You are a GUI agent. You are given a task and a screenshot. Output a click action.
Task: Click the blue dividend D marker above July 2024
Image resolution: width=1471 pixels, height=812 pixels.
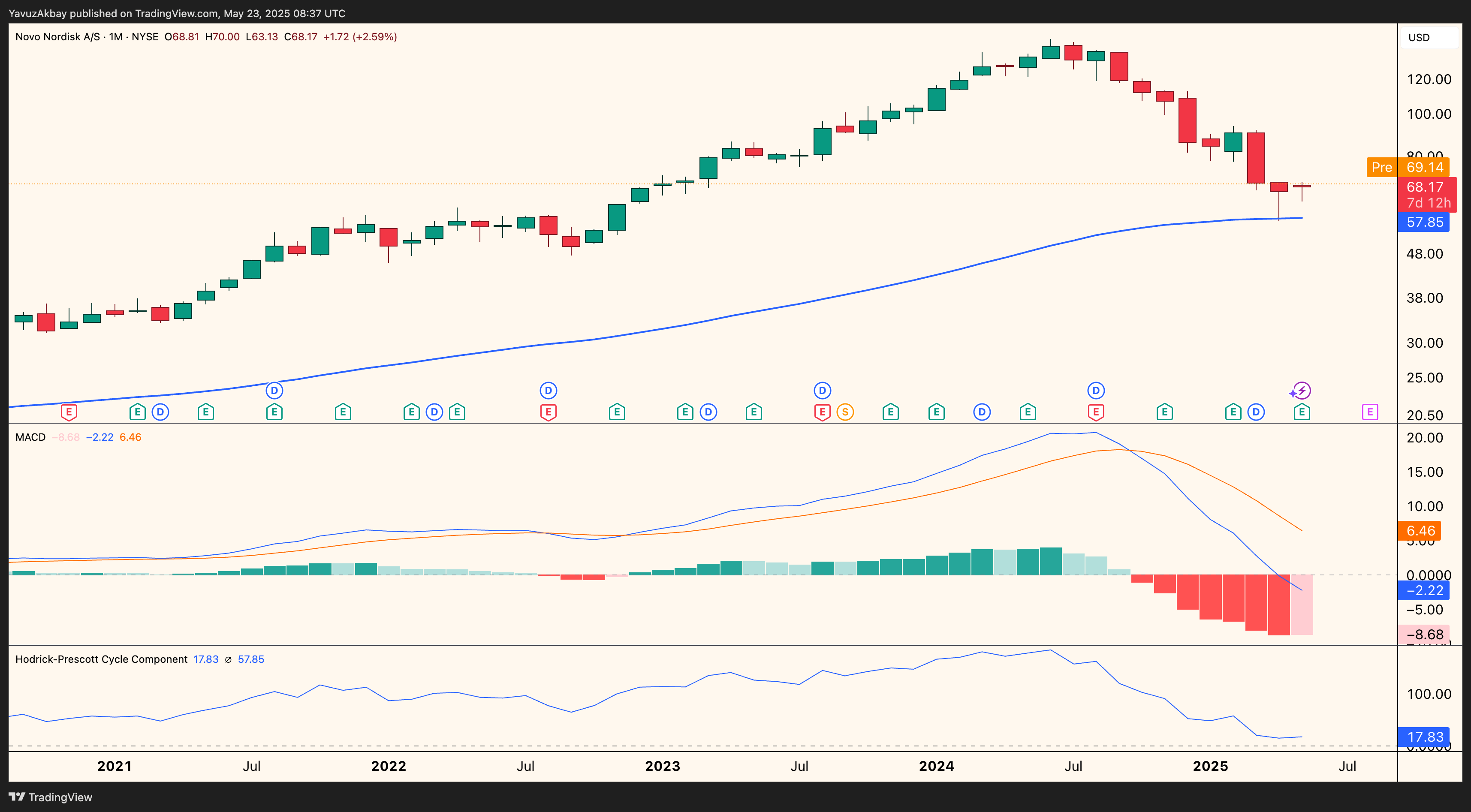[1095, 391]
